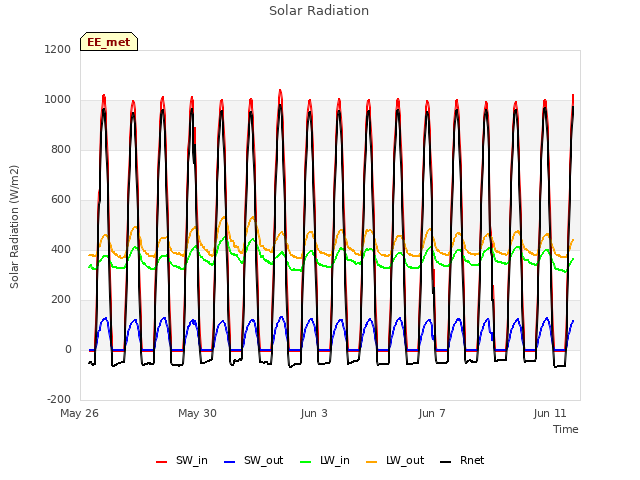
Task: Select the Rnet legend entry
Action: 462,461
